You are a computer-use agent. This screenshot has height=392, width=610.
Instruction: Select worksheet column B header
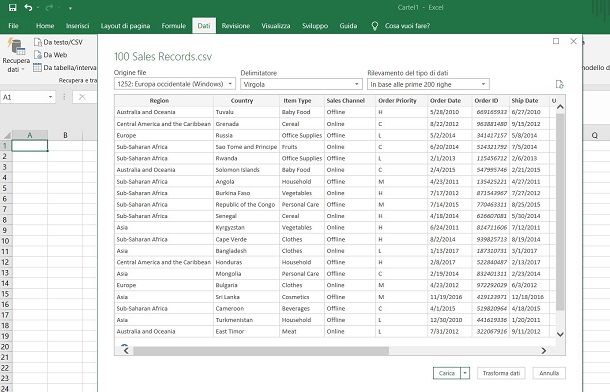pos(65,135)
